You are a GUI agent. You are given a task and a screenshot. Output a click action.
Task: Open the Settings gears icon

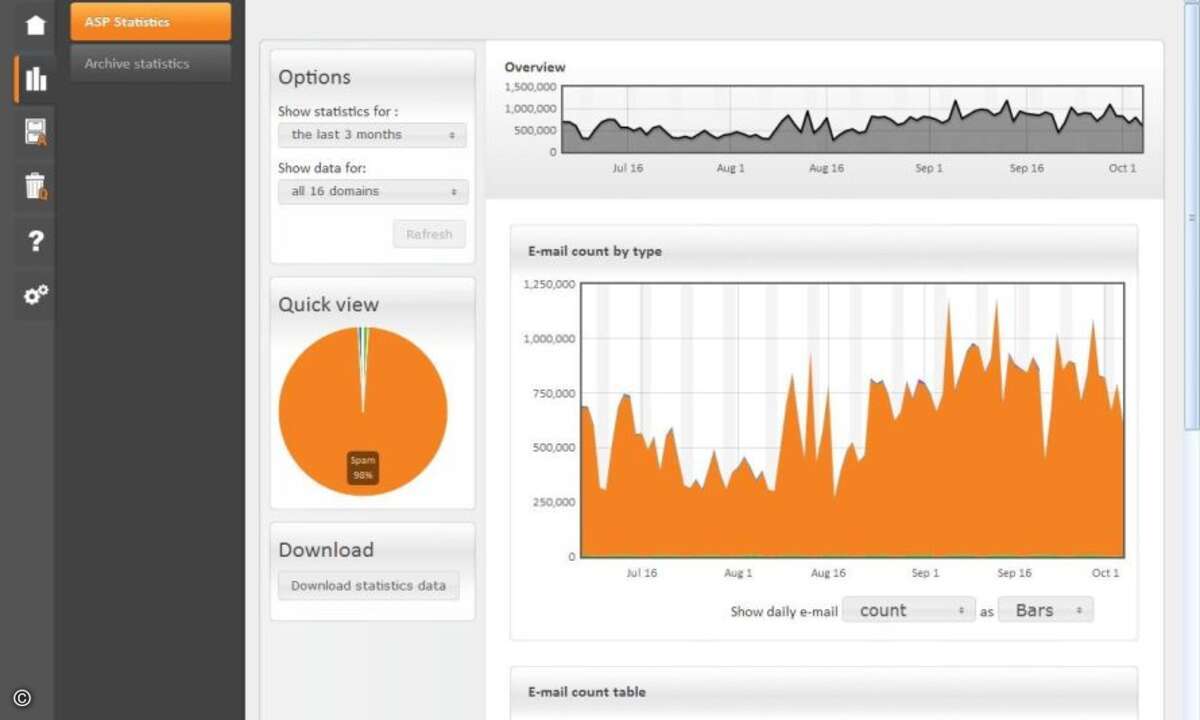coord(36,294)
